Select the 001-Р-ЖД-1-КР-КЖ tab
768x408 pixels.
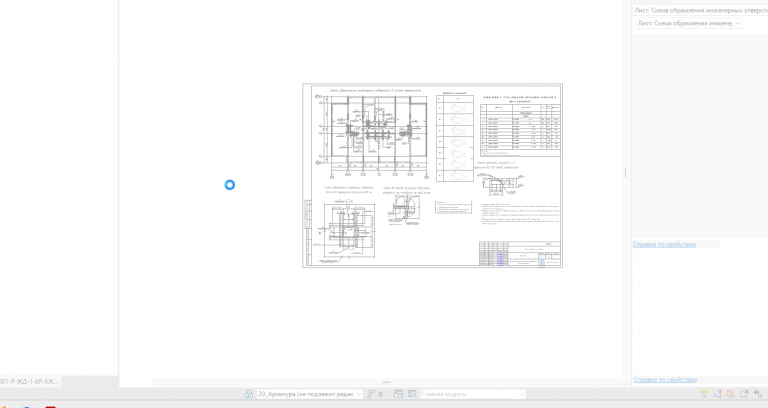pos(29,381)
